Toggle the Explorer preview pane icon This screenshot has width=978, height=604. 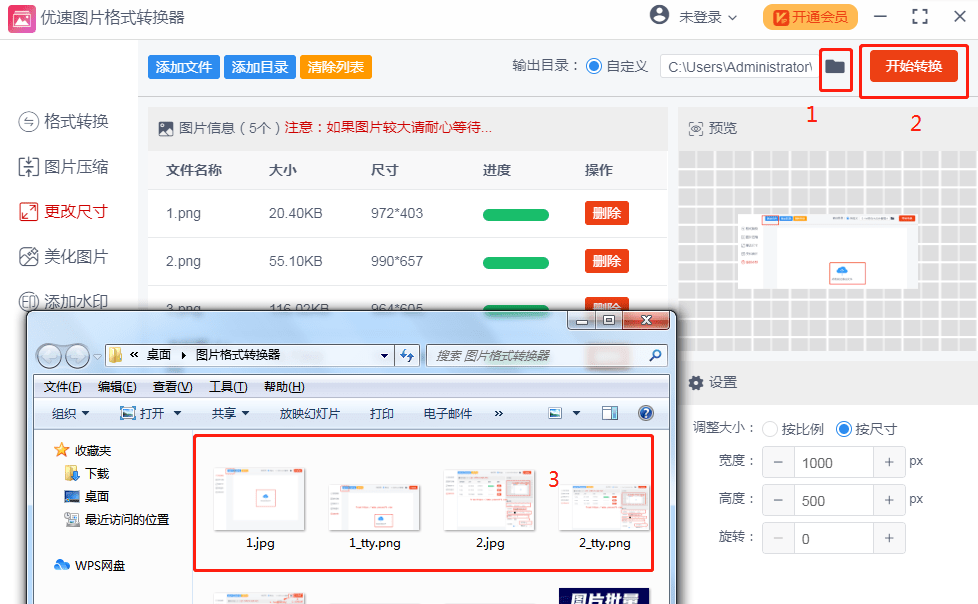[x=610, y=413]
